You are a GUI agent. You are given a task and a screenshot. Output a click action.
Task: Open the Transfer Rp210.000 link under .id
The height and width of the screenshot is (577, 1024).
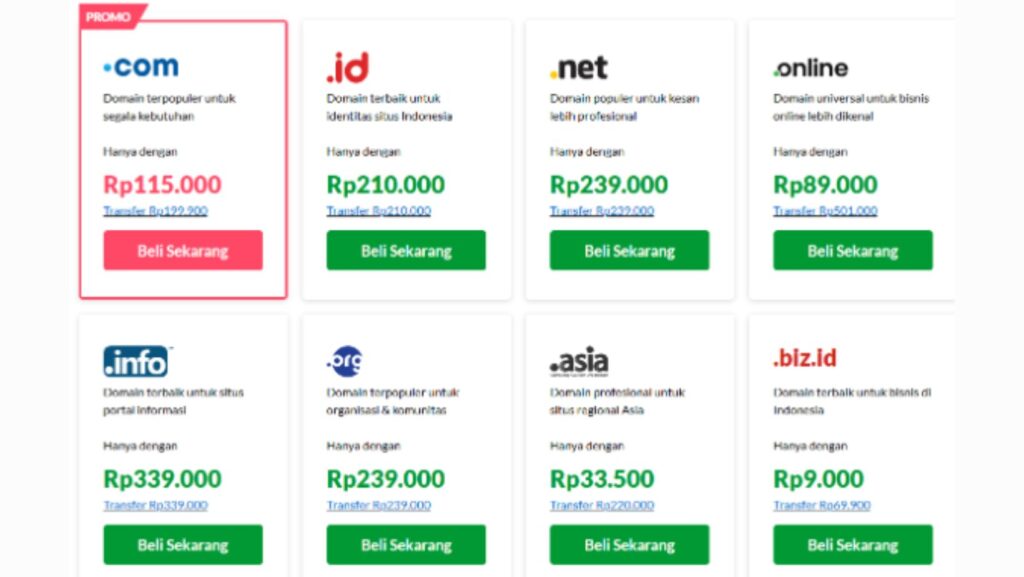click(x=379, y=211)
